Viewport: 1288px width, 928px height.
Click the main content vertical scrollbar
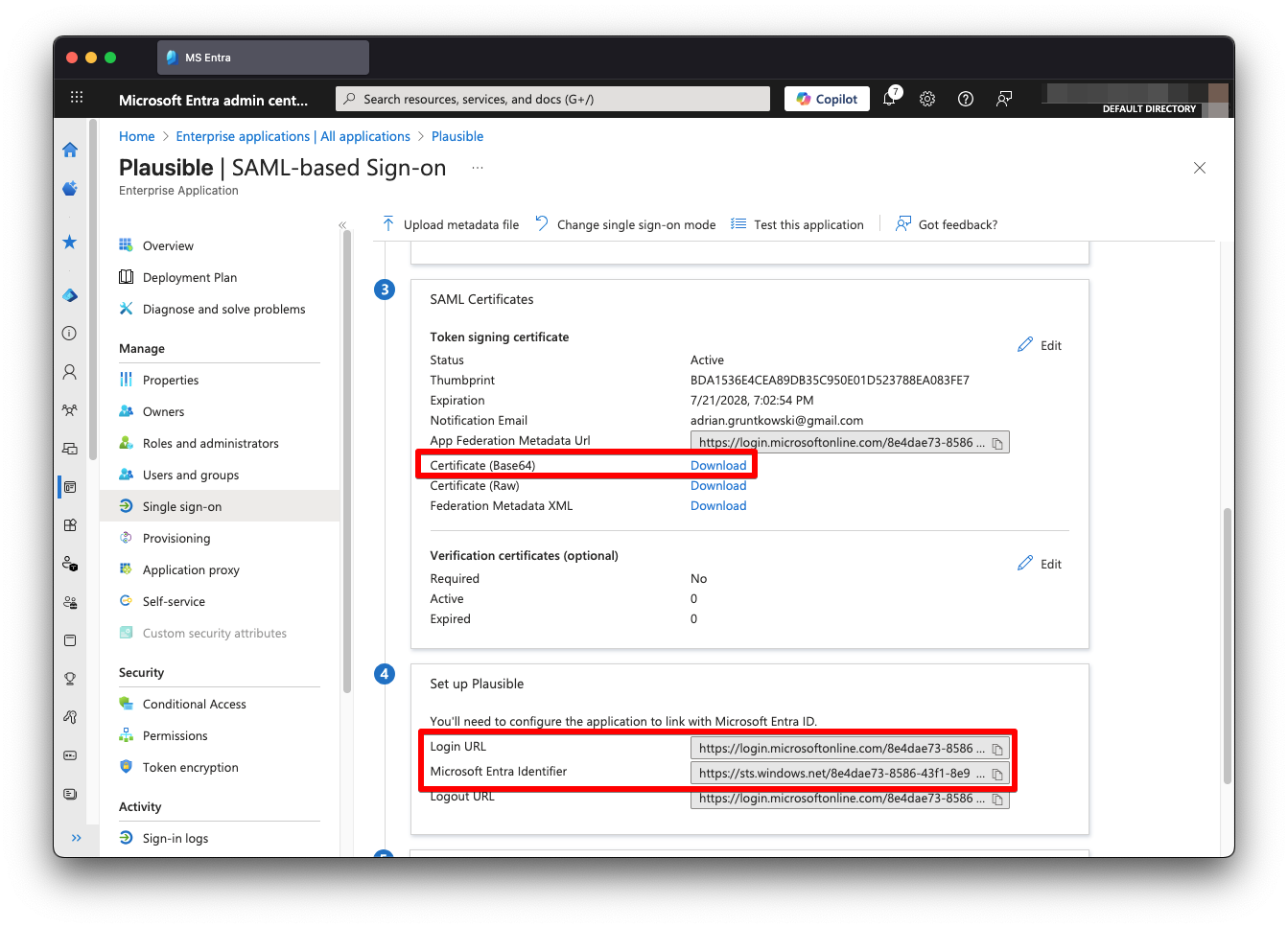coord(1226,642)
